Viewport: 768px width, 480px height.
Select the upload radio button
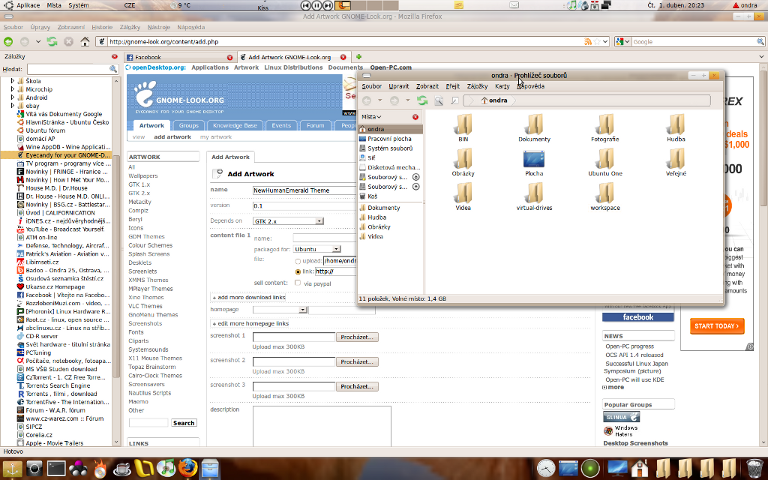tap(298, 262)
